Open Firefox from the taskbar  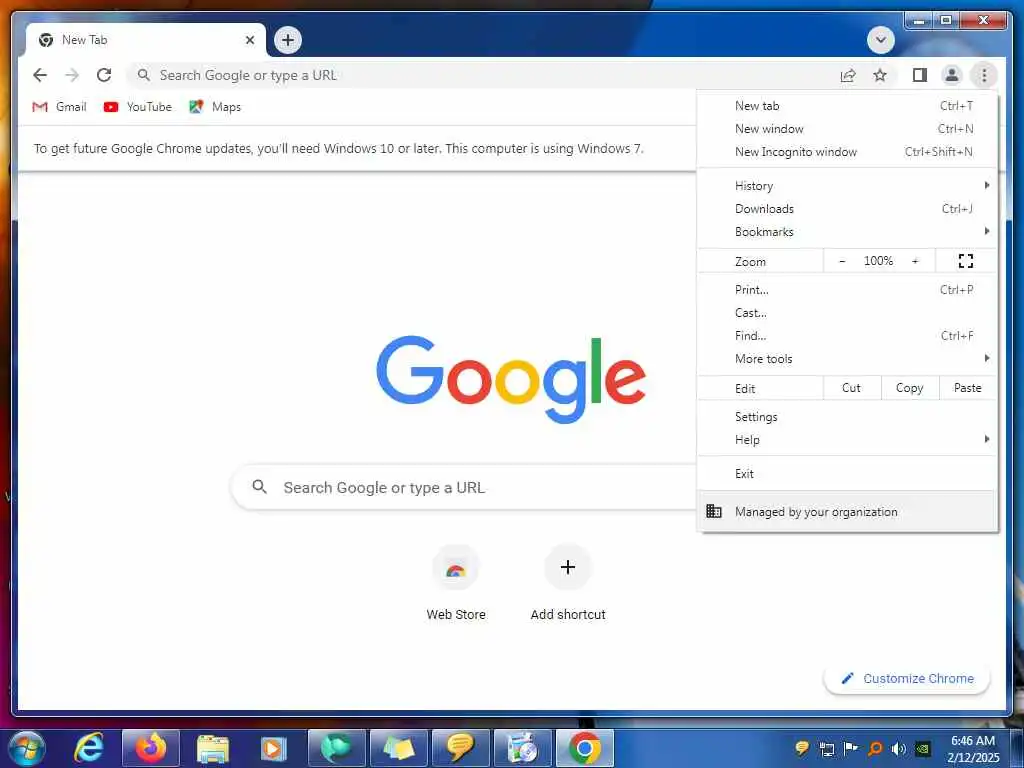151,748
